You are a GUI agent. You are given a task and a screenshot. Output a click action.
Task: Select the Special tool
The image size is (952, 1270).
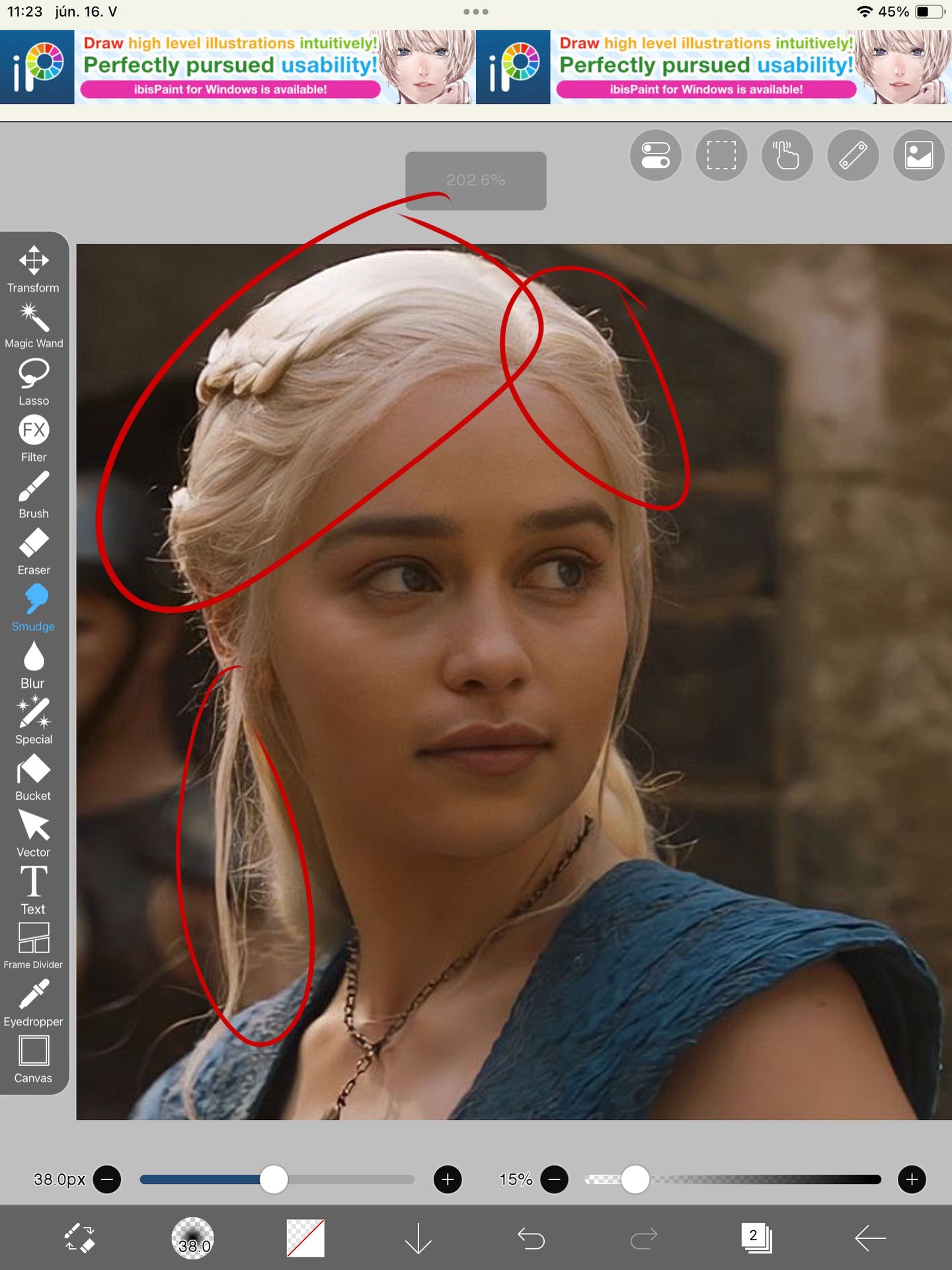point(34,721)
